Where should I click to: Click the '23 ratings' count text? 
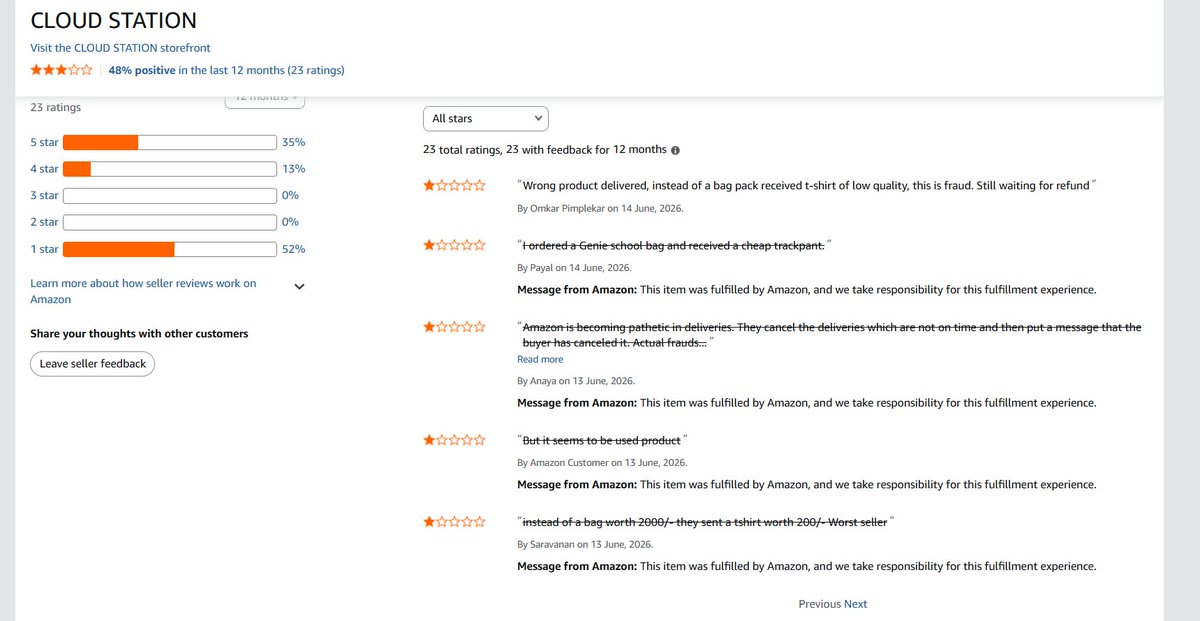pyautogui.click(x=56, y=107)
